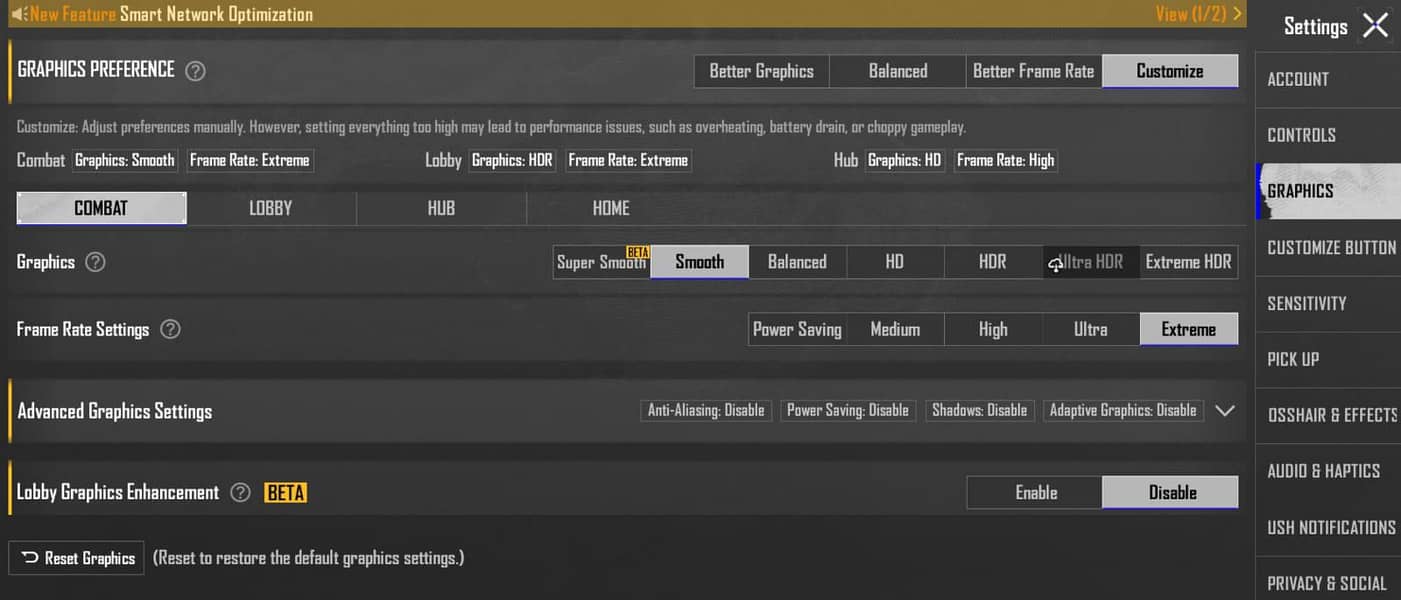
Task: Choose HDR graphics quality
Action: 992,262
